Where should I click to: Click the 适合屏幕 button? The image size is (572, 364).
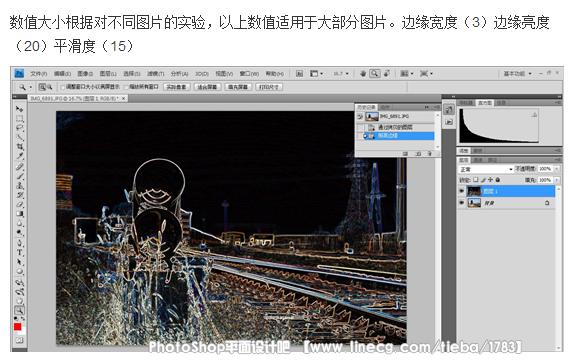tap(208, 87)
